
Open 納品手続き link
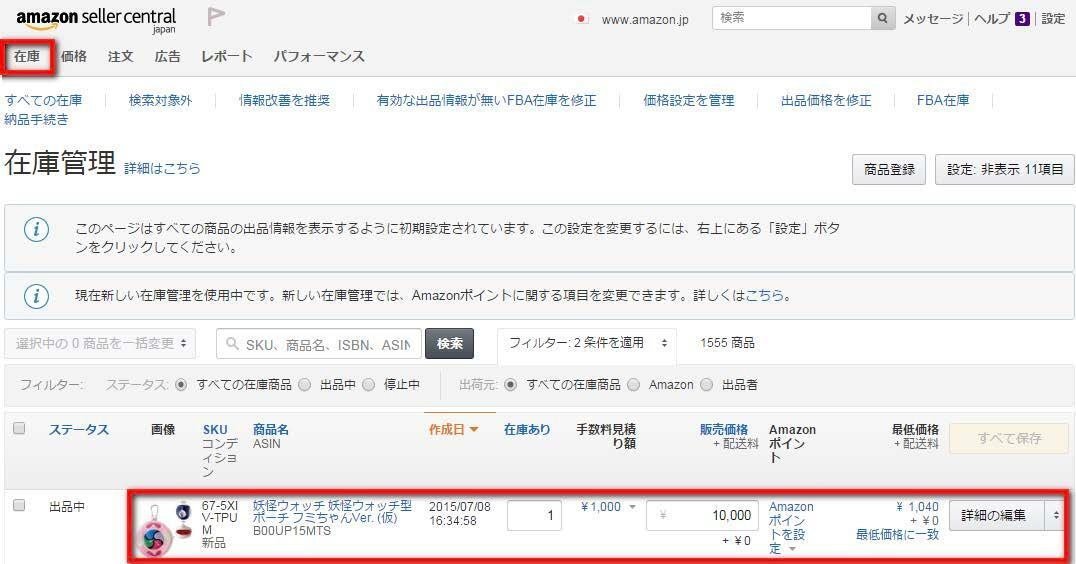pos(37,119)
